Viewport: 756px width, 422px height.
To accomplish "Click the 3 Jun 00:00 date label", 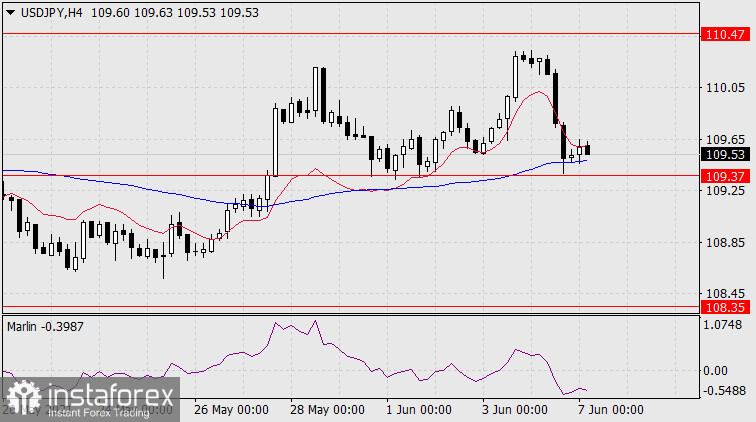I will pyautogui.click(x=514, y=410).
